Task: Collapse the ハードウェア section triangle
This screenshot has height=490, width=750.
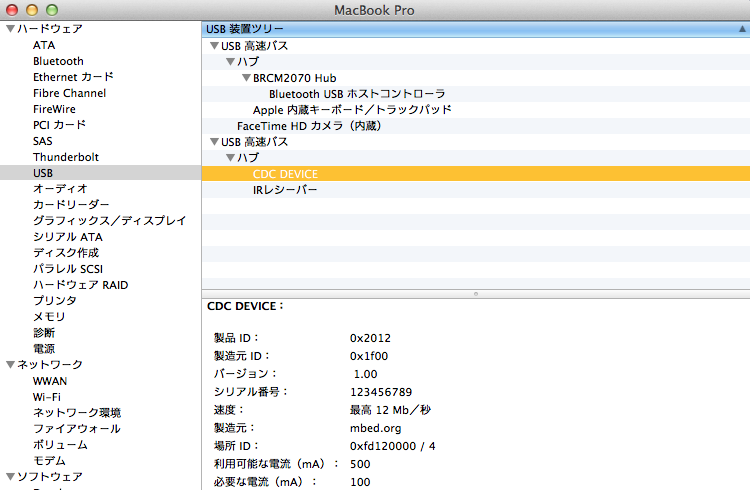Action: click(10, 29)
